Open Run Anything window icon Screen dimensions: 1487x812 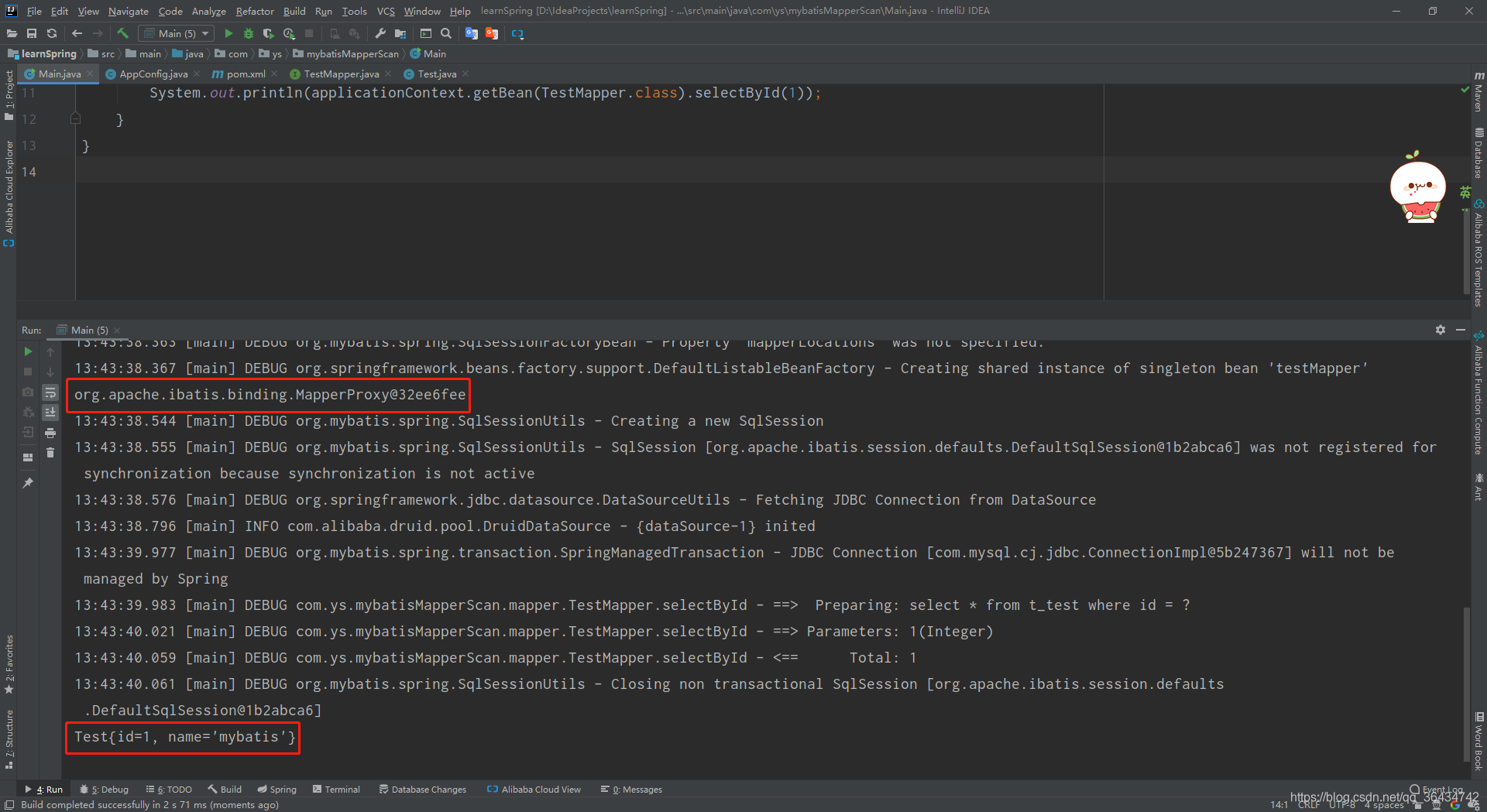point(426,33)
